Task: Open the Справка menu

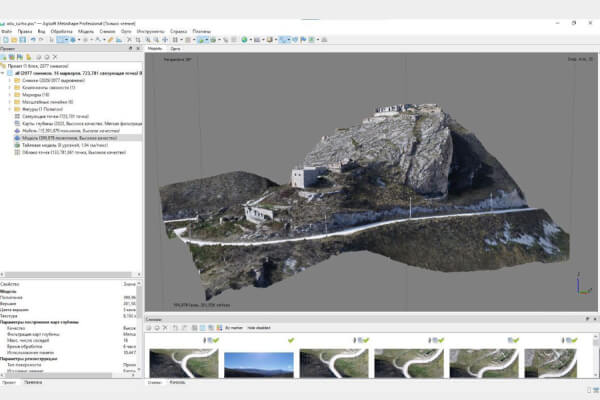Action: click(178, 31)
